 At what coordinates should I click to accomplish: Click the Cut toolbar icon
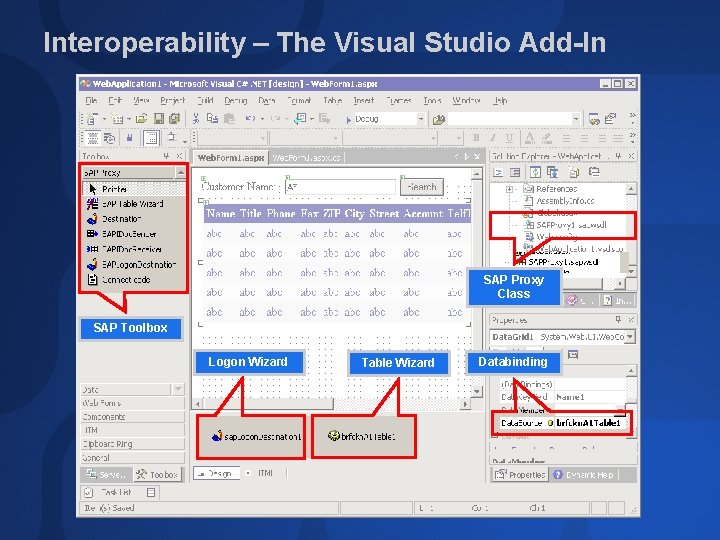point(196,119)
